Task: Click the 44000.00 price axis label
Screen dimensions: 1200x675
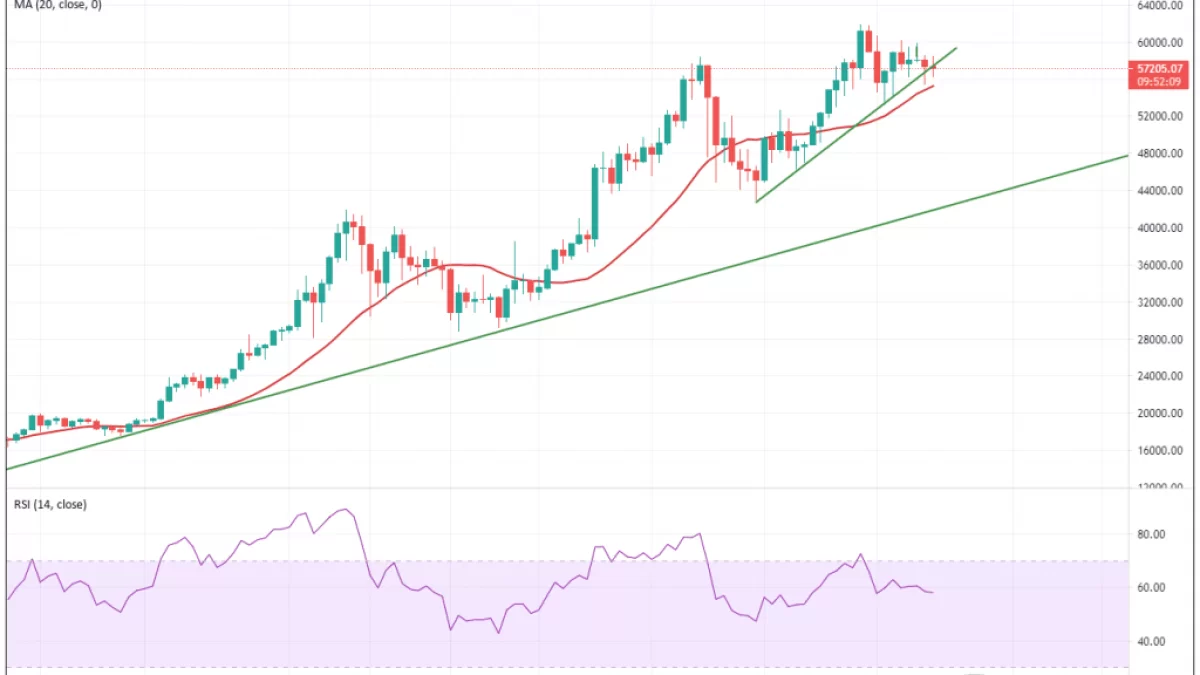Action: point(1162,191)
